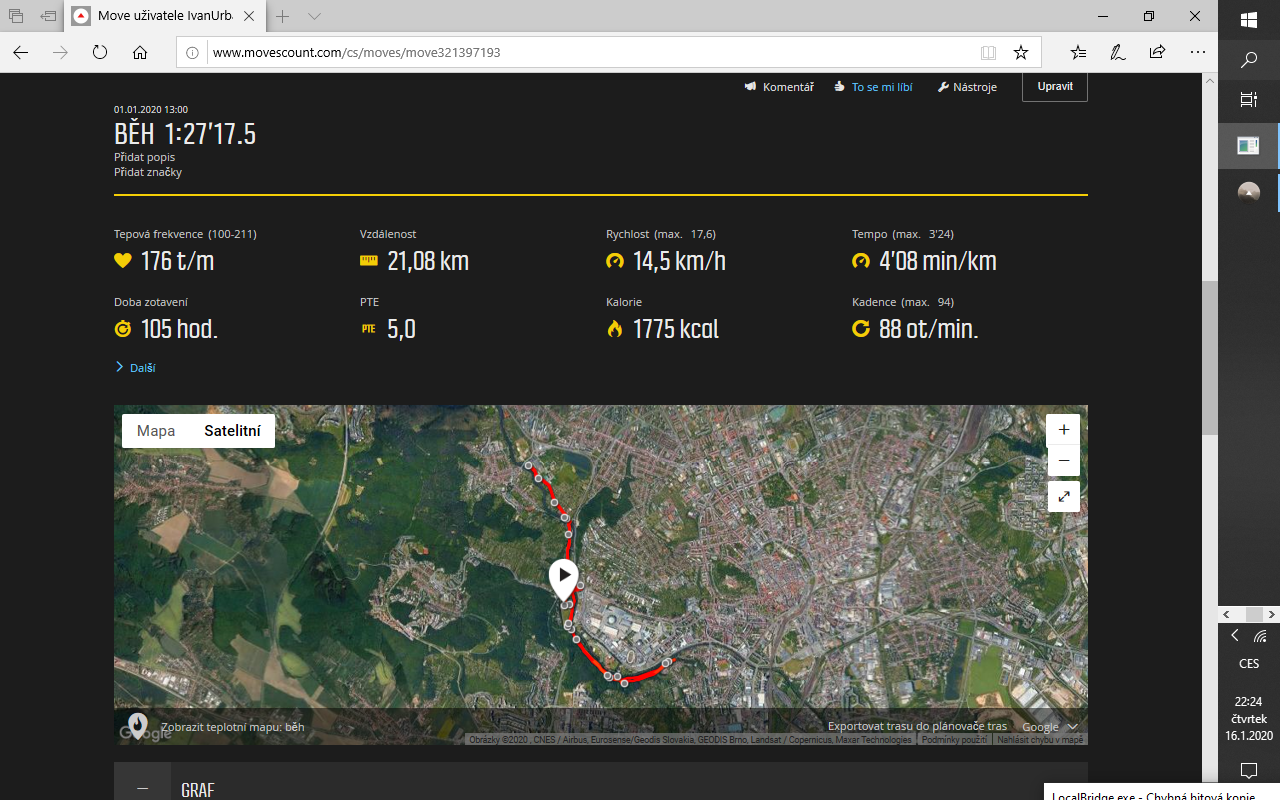Open reading view in address bar

(988, 52)
